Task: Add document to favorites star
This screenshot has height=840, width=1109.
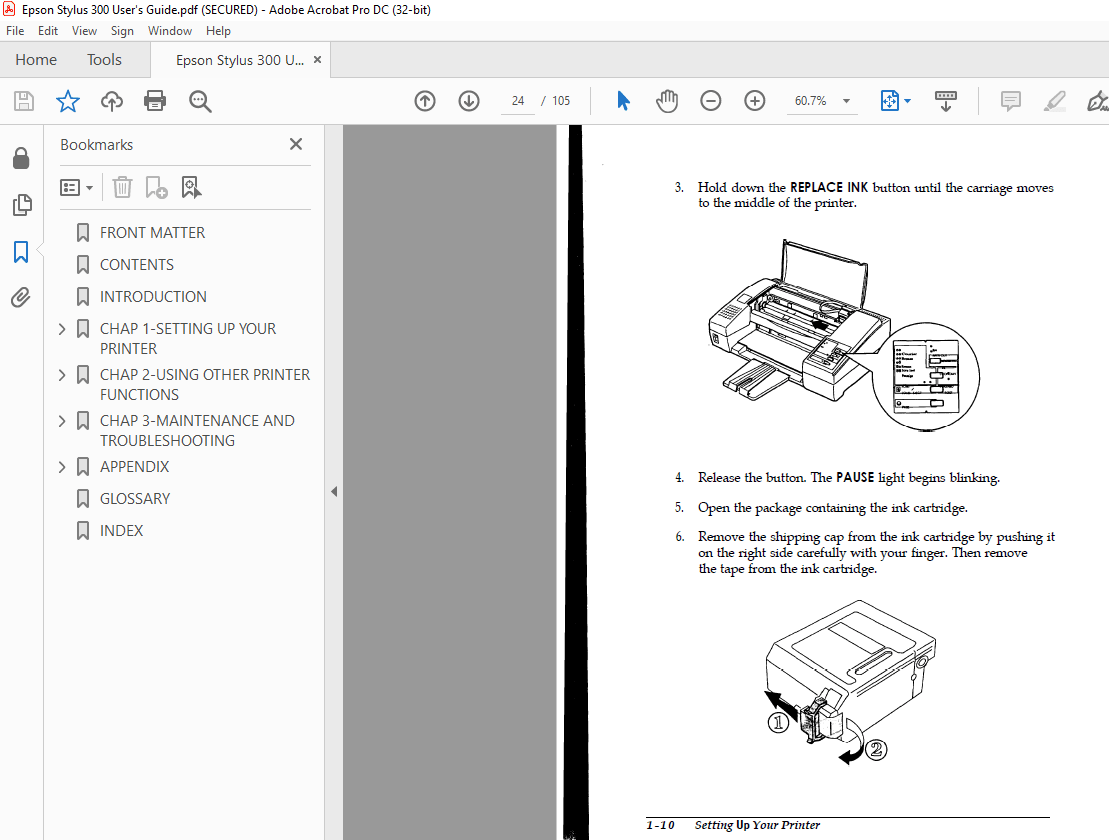Action: (67, 101)
